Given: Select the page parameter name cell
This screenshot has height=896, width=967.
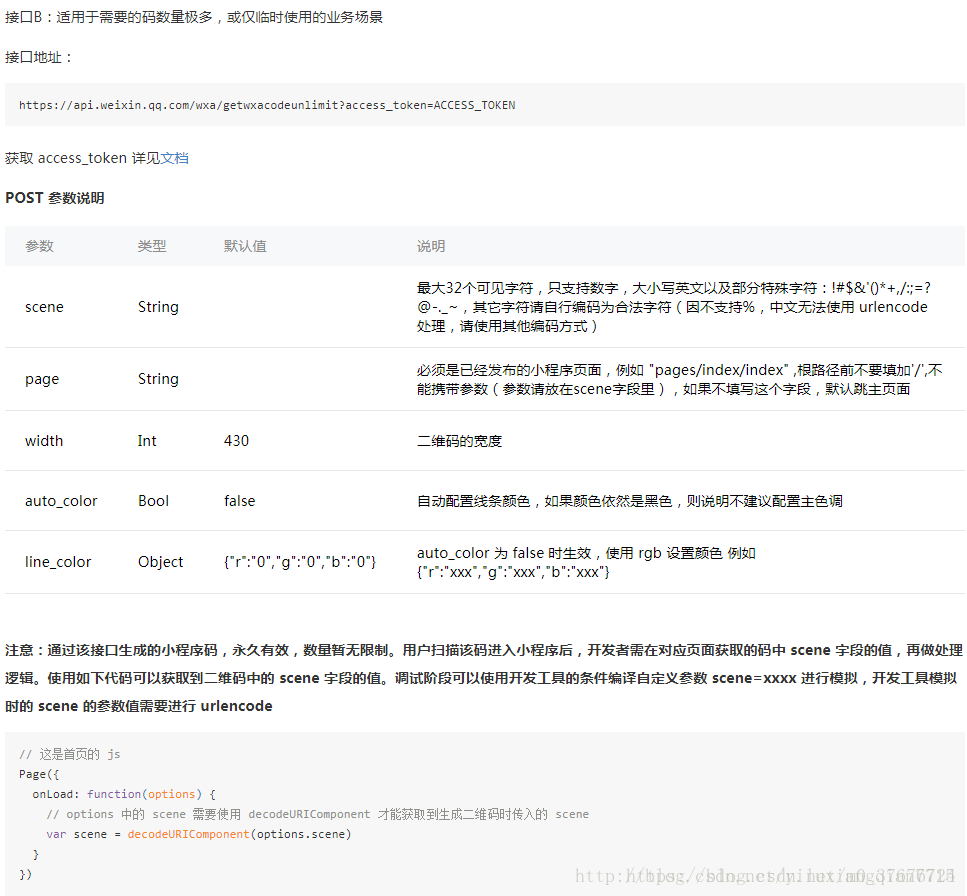Looking at the screenshot, I should [x=42, y=379].
